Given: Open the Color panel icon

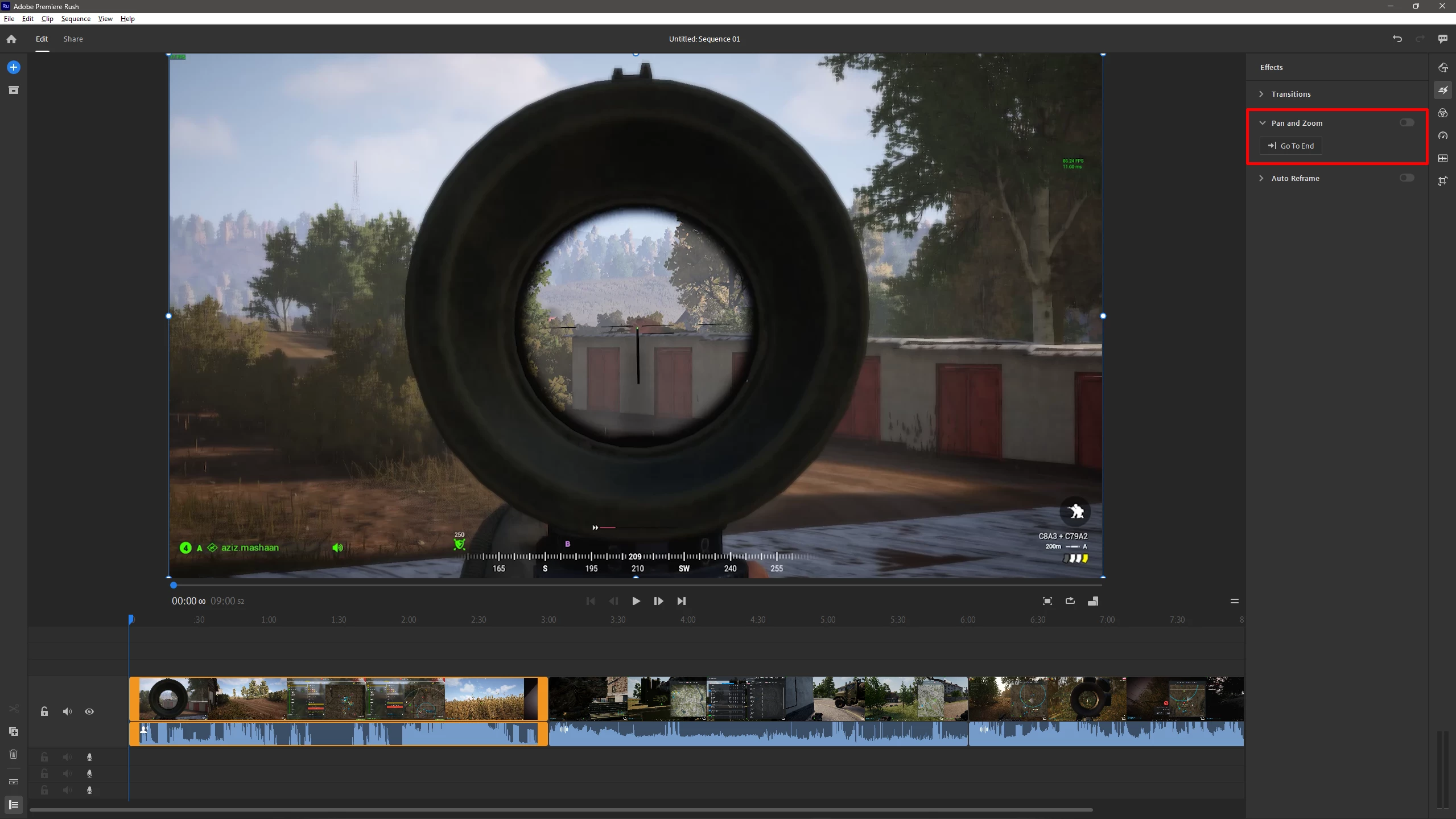Looking at the screenshot, I should [1442, 113].
